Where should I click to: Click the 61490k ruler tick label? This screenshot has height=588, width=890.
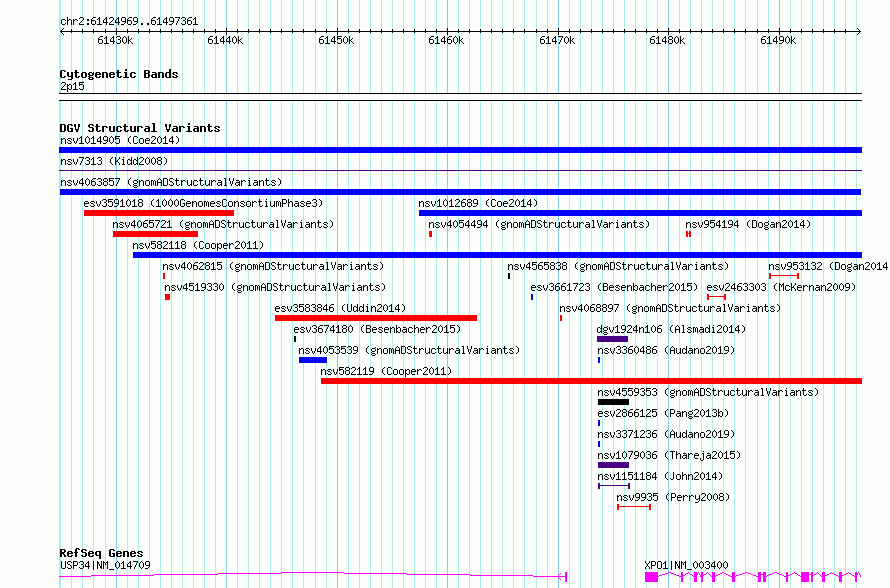(x=778, y=40)
